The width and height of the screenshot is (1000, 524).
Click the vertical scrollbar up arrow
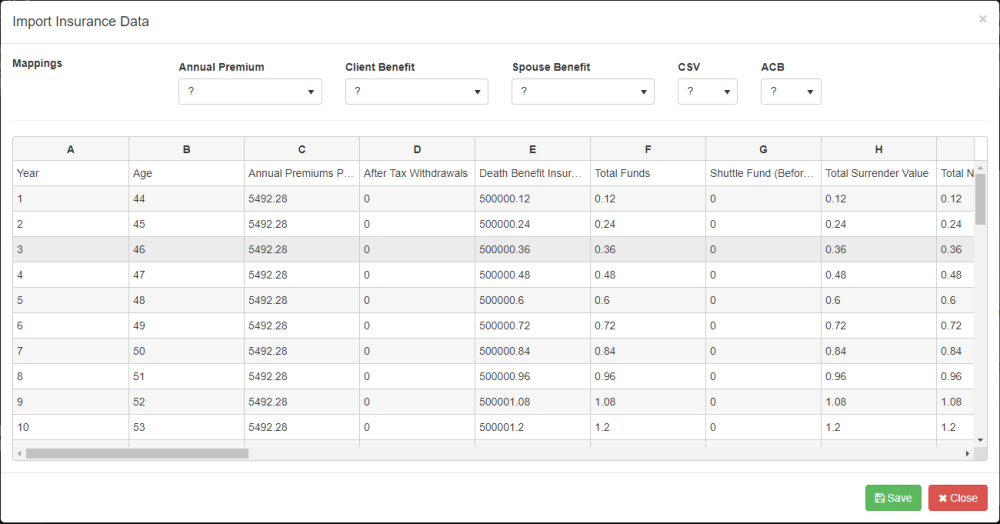tap(980, 169)
